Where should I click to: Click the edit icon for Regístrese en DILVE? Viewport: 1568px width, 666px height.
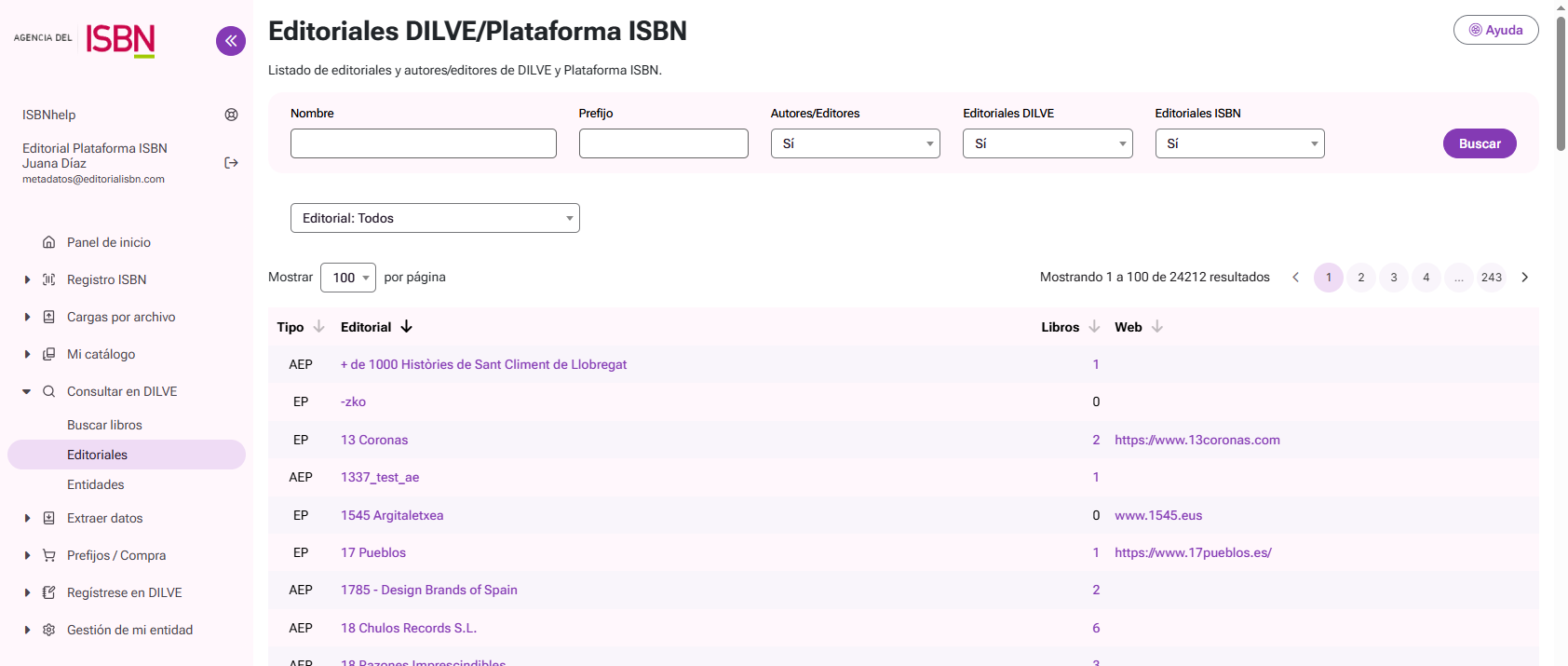(49, 592)
